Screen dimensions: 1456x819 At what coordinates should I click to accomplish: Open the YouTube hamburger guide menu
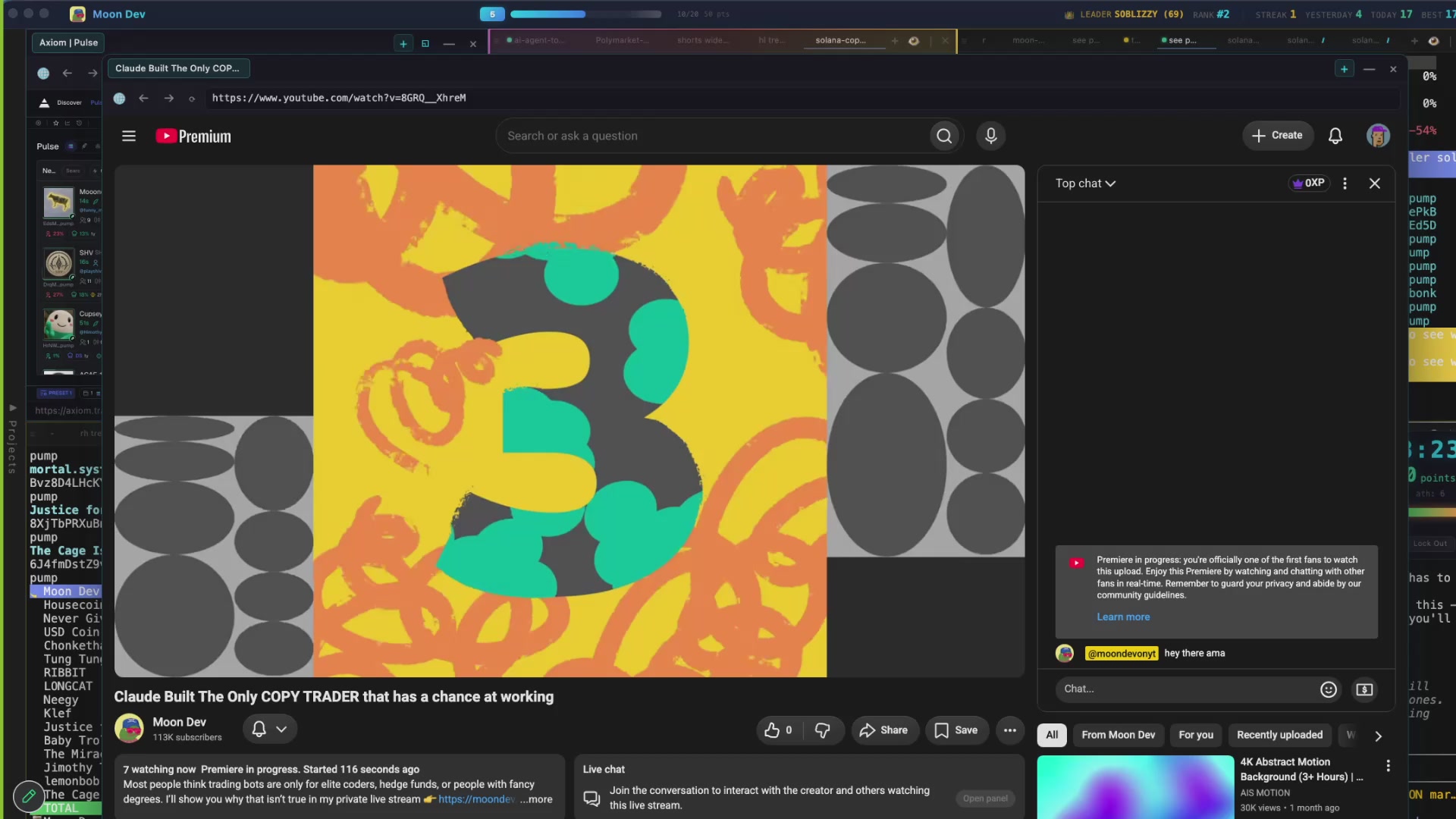pos(129,136)
